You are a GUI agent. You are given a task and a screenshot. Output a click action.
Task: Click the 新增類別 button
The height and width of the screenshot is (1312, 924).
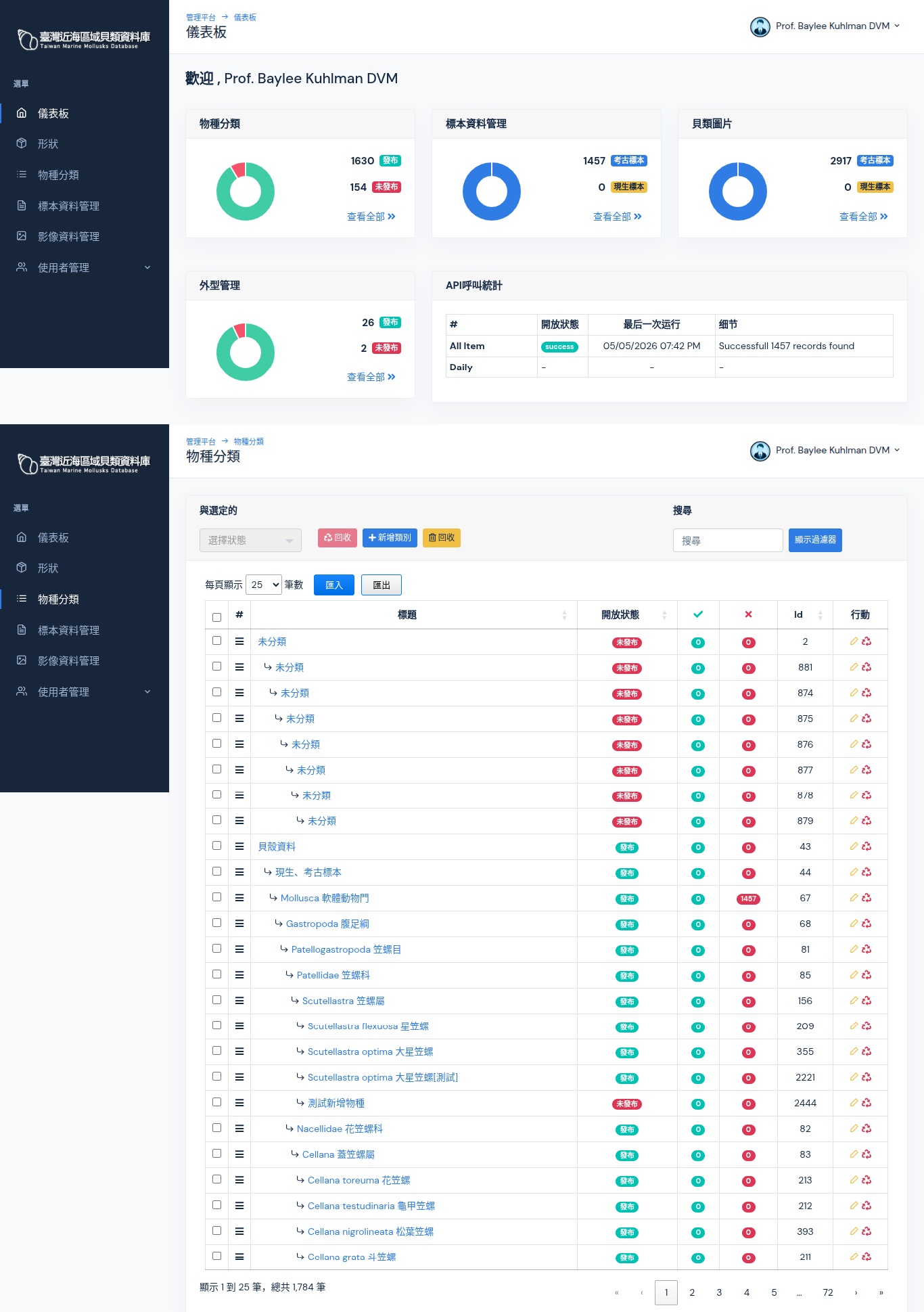[390, 538]
